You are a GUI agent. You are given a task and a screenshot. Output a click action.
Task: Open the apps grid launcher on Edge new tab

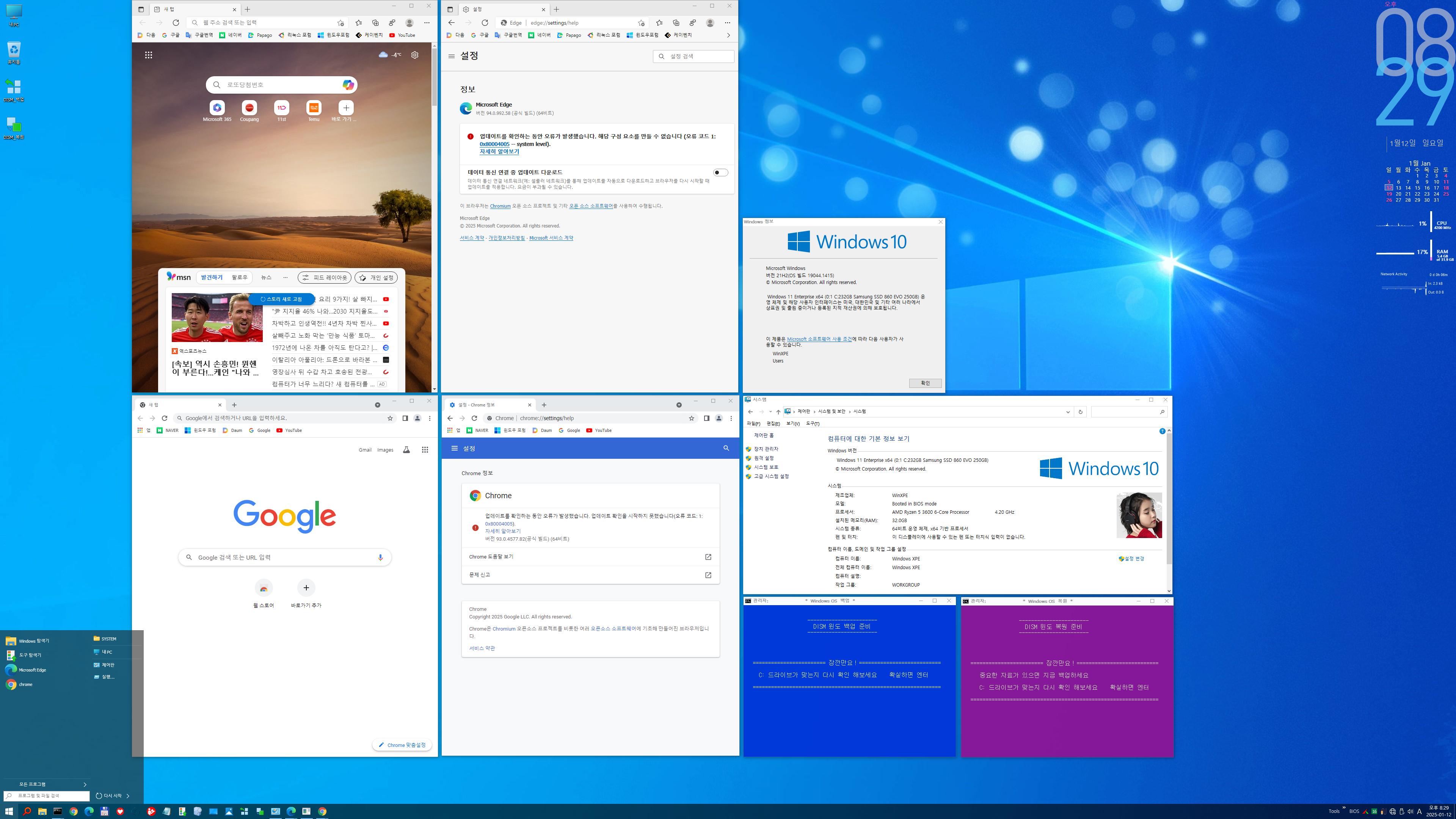pyautogui.click(x=149, y=55)
